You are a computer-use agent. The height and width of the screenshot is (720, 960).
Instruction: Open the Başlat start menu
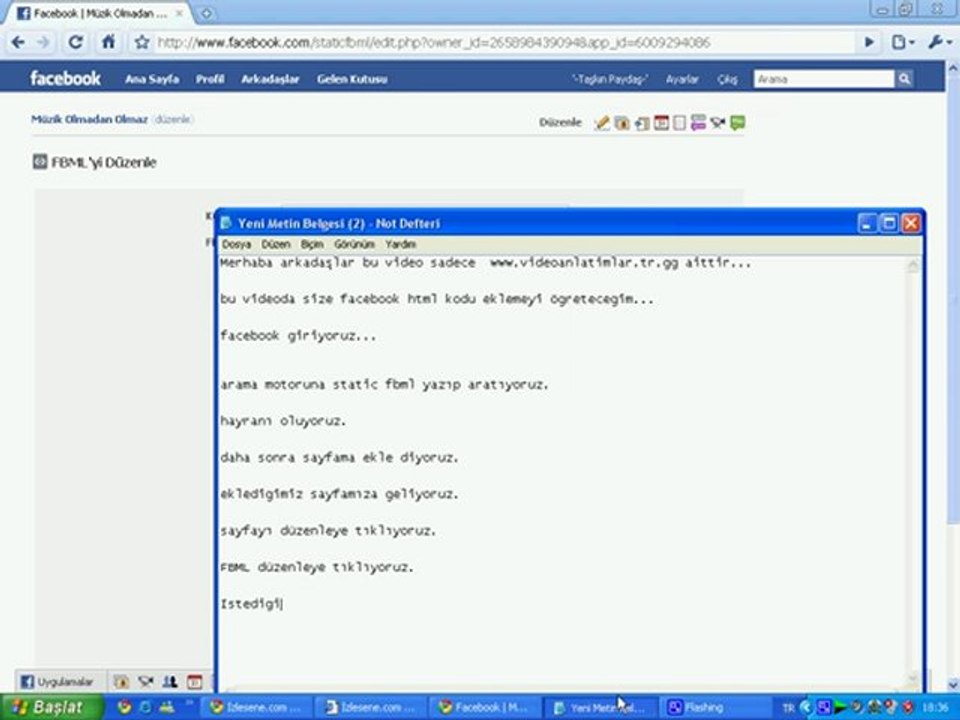pyautogui.click(x=51, y=707)
